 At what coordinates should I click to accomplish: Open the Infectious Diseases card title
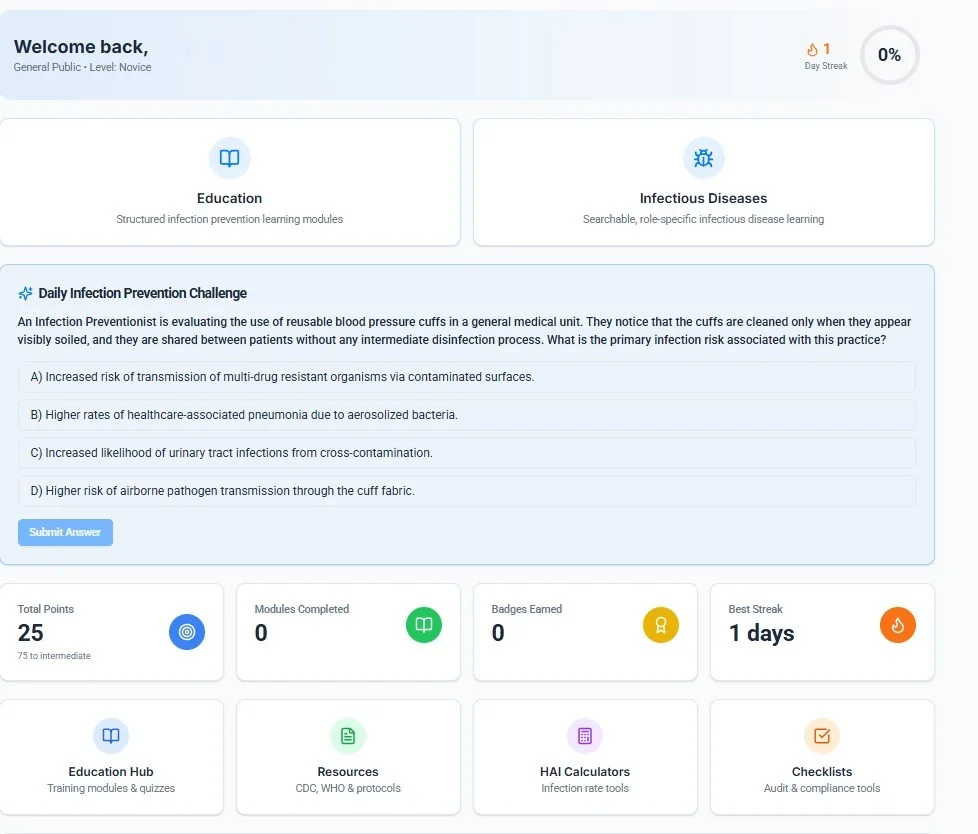click(704, 198)
